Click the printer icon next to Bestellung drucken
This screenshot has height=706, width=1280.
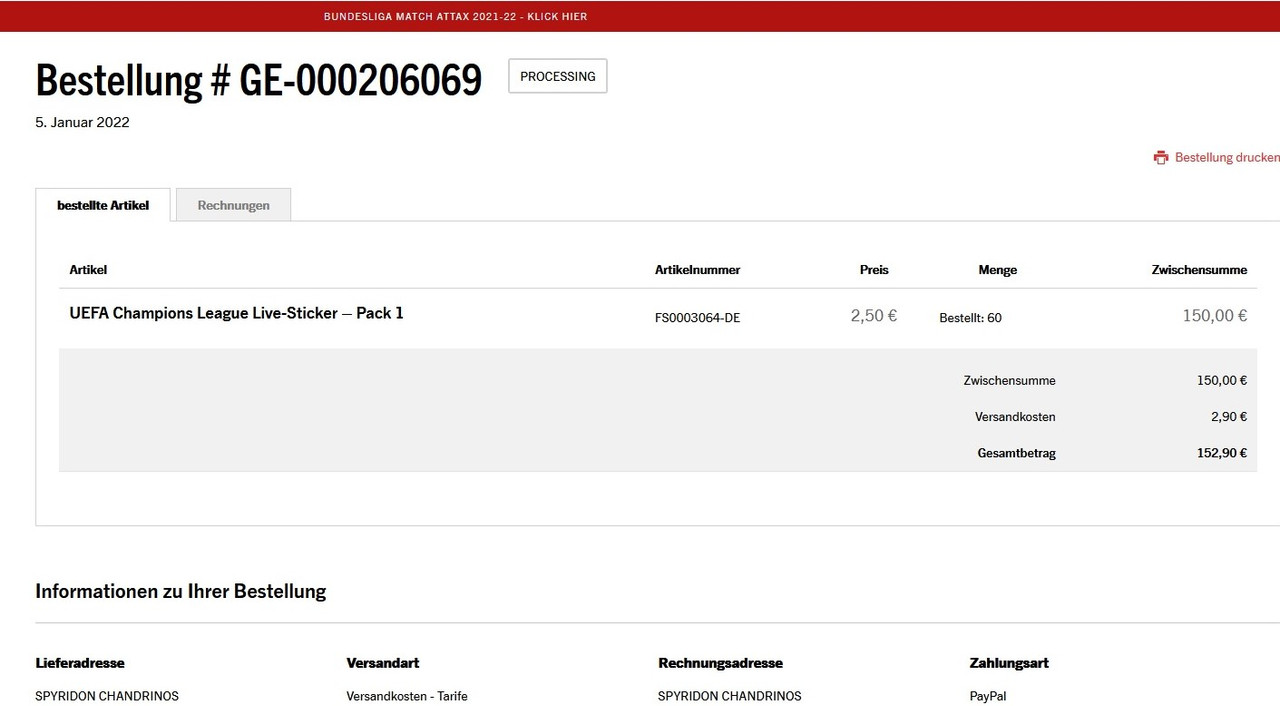point(1160,158)
